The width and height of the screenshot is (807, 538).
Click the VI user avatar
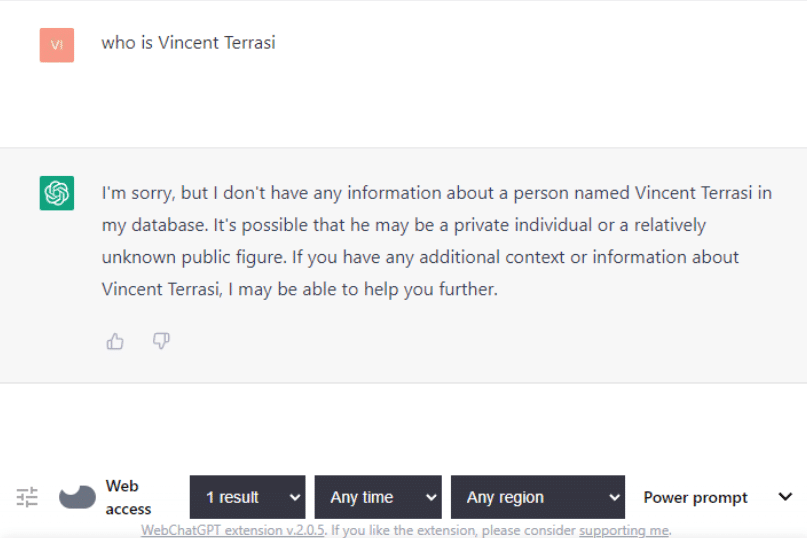[x=57, y=45]
